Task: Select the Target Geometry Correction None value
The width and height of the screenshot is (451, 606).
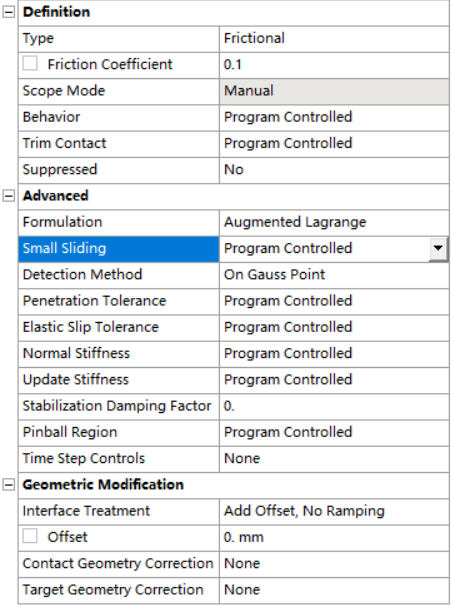Action: [x=334, y=590]
